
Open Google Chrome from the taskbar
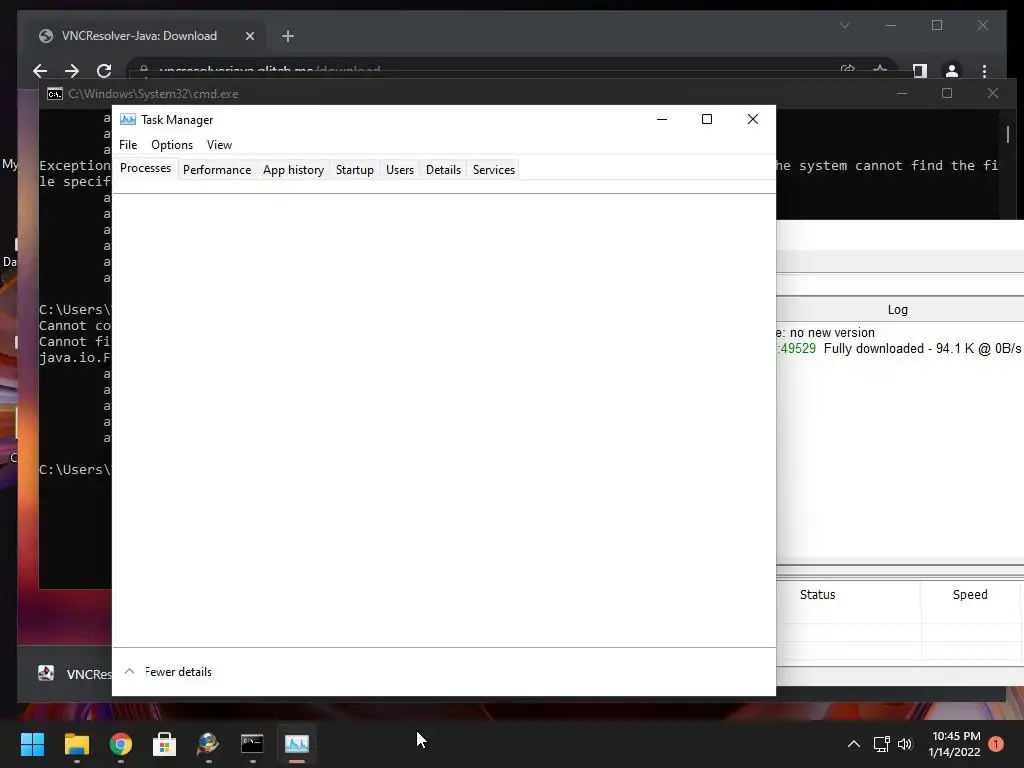click(121, 744)
